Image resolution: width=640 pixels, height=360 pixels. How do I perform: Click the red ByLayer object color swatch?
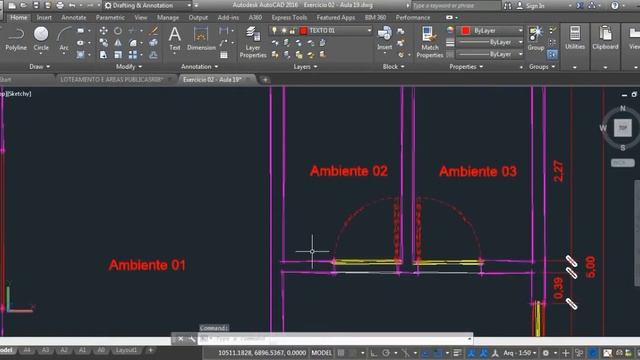(466, 31)
